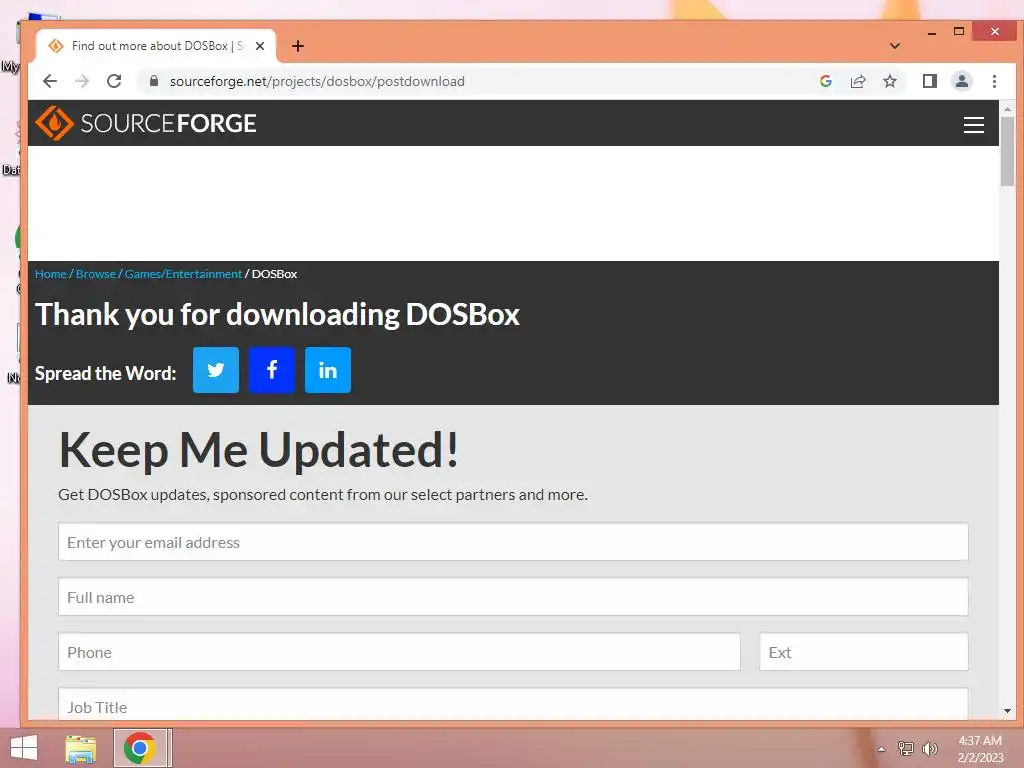The width and height of the screenshot is (1024, 768).
Task: Click the address bar URL
Action: coord(317,81)
